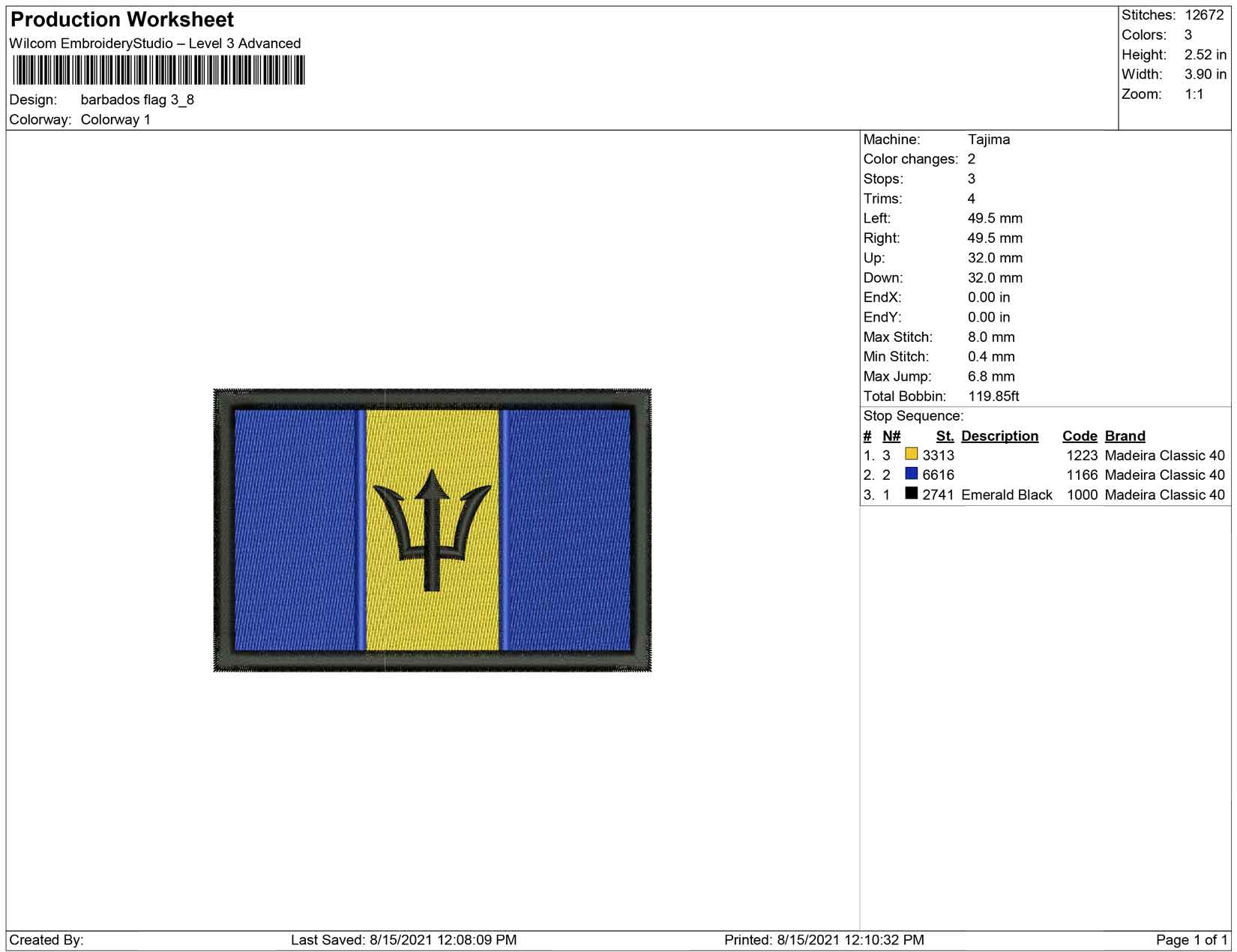Select thread code "1166"
Screen dimensions: 1237x952
tap(1082, 475)
